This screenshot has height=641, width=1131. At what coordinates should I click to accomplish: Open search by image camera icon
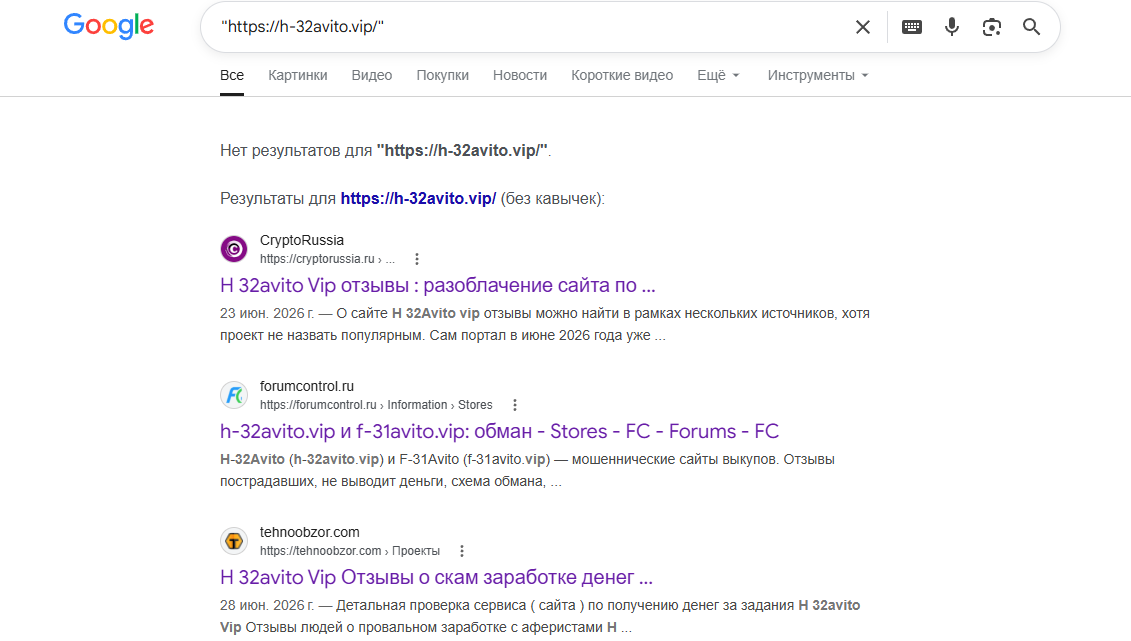point(992,27)
